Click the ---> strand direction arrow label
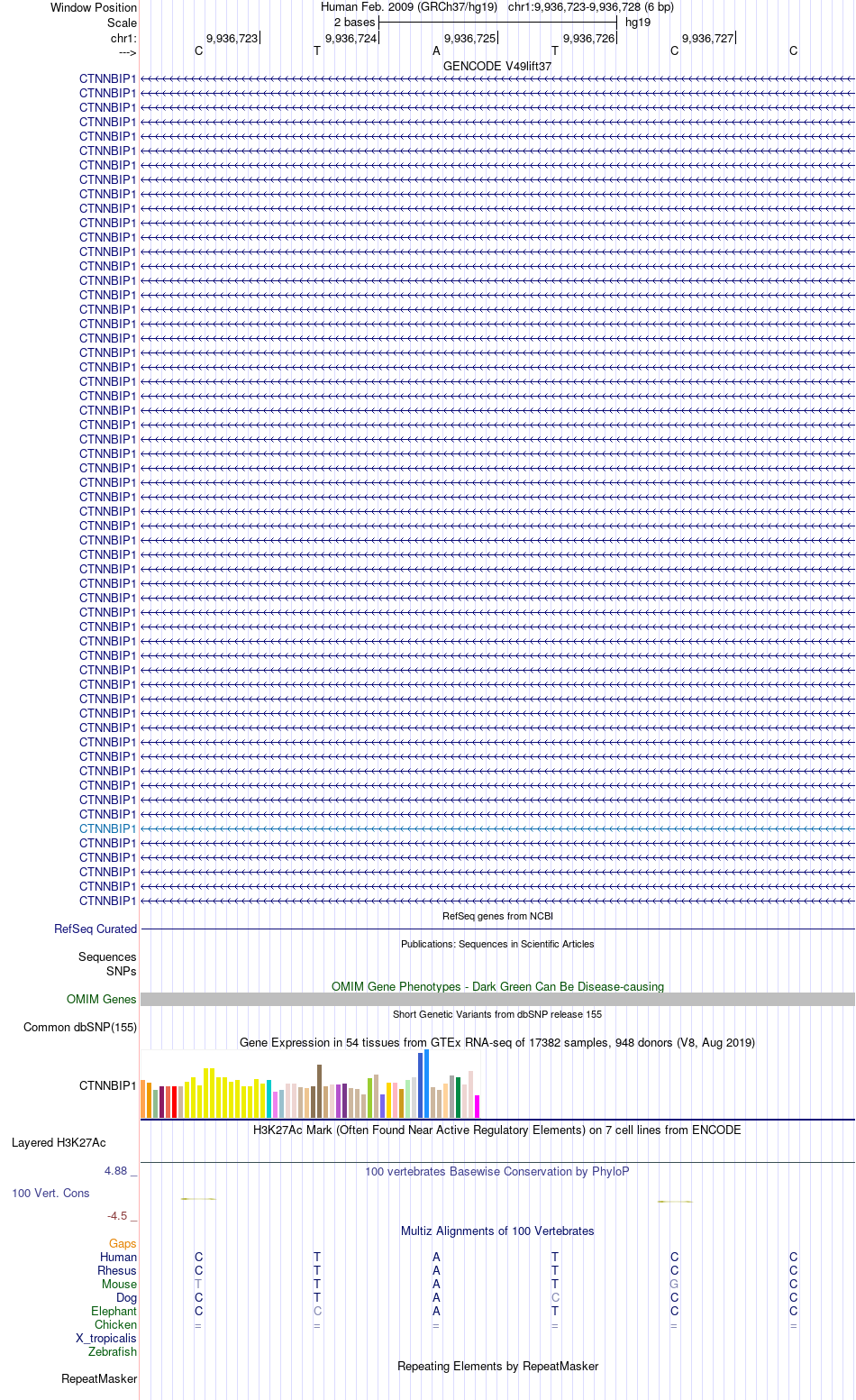The width and height of the screenshot is (856, 1400). 127,52
